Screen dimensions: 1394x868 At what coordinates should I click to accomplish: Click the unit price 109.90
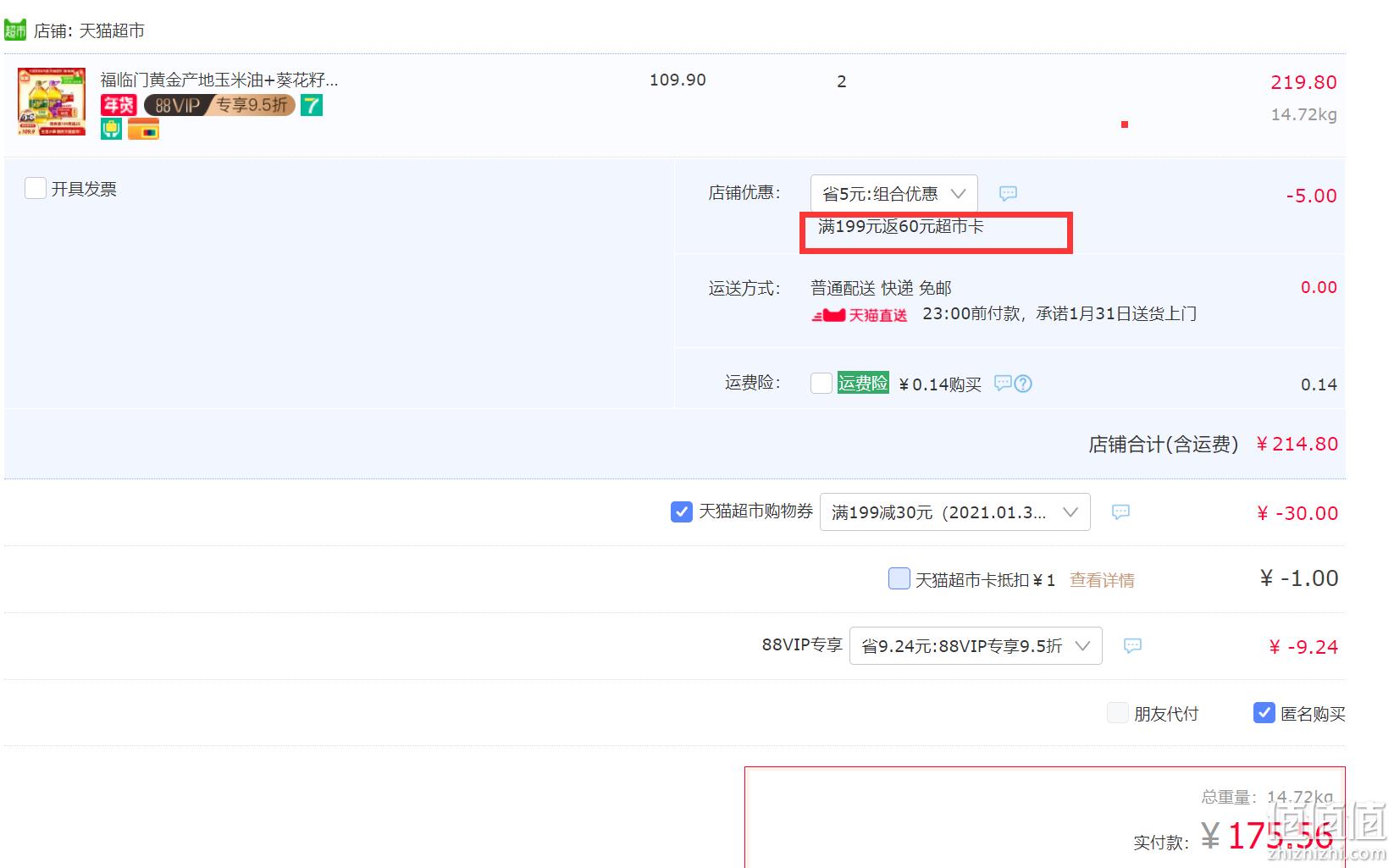tap(678, 80)
